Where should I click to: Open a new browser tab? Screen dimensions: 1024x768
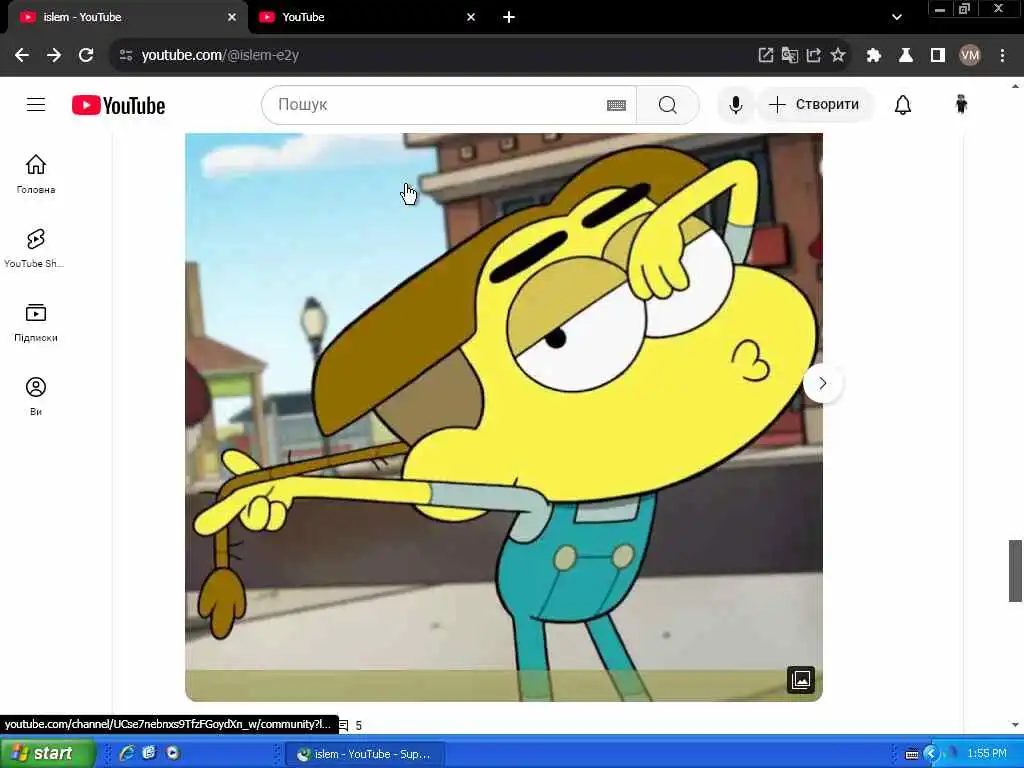pos(509,17)
